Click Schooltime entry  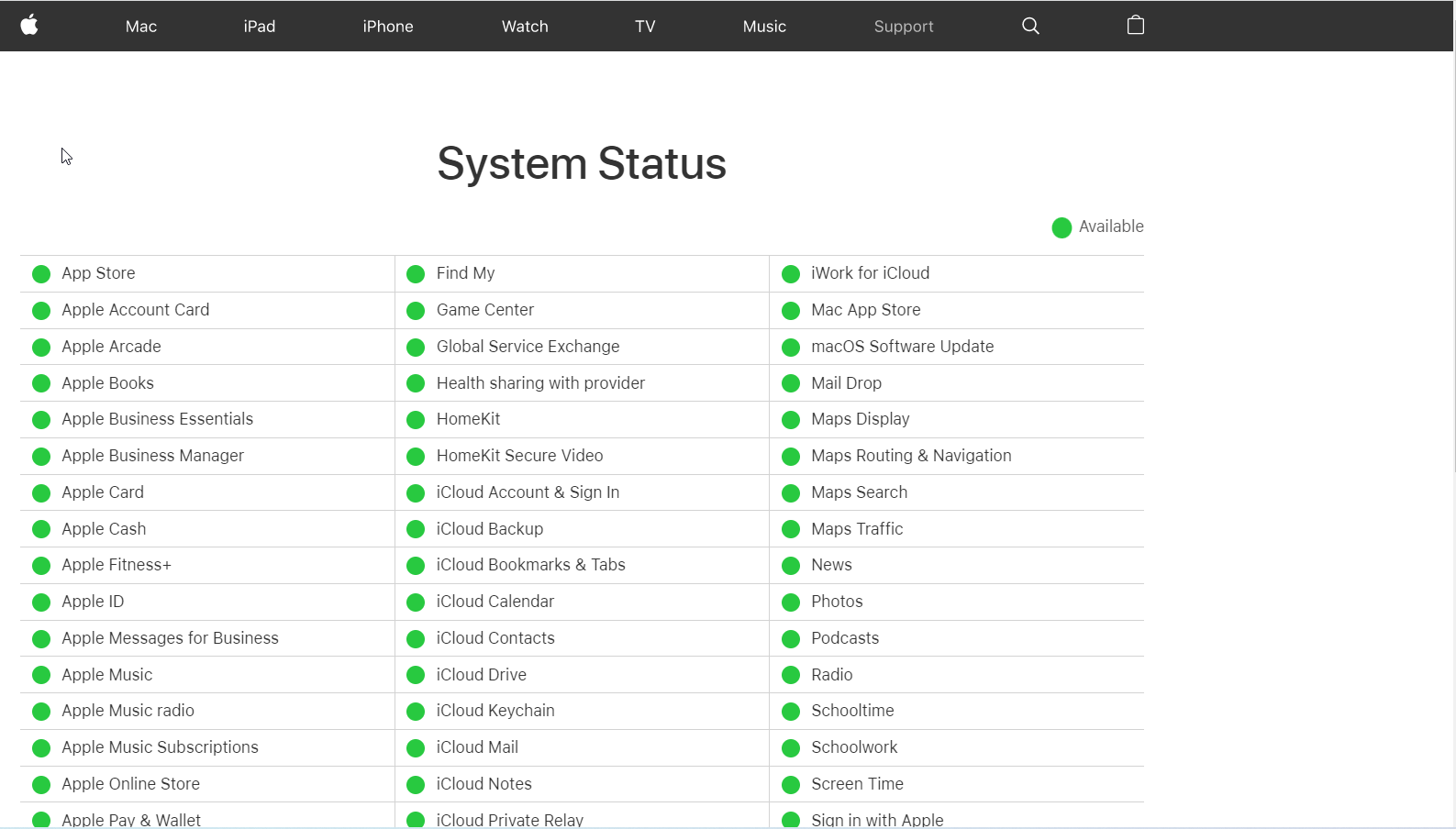coord(852,711)
